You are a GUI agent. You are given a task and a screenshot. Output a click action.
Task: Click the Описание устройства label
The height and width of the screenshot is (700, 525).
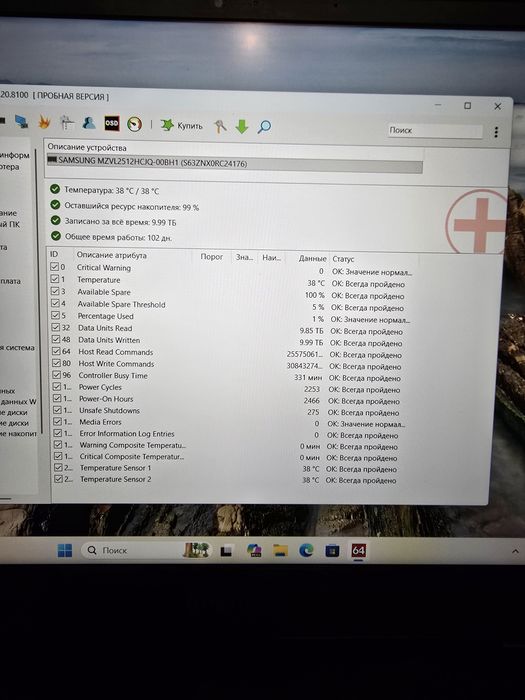coord(87,147)
